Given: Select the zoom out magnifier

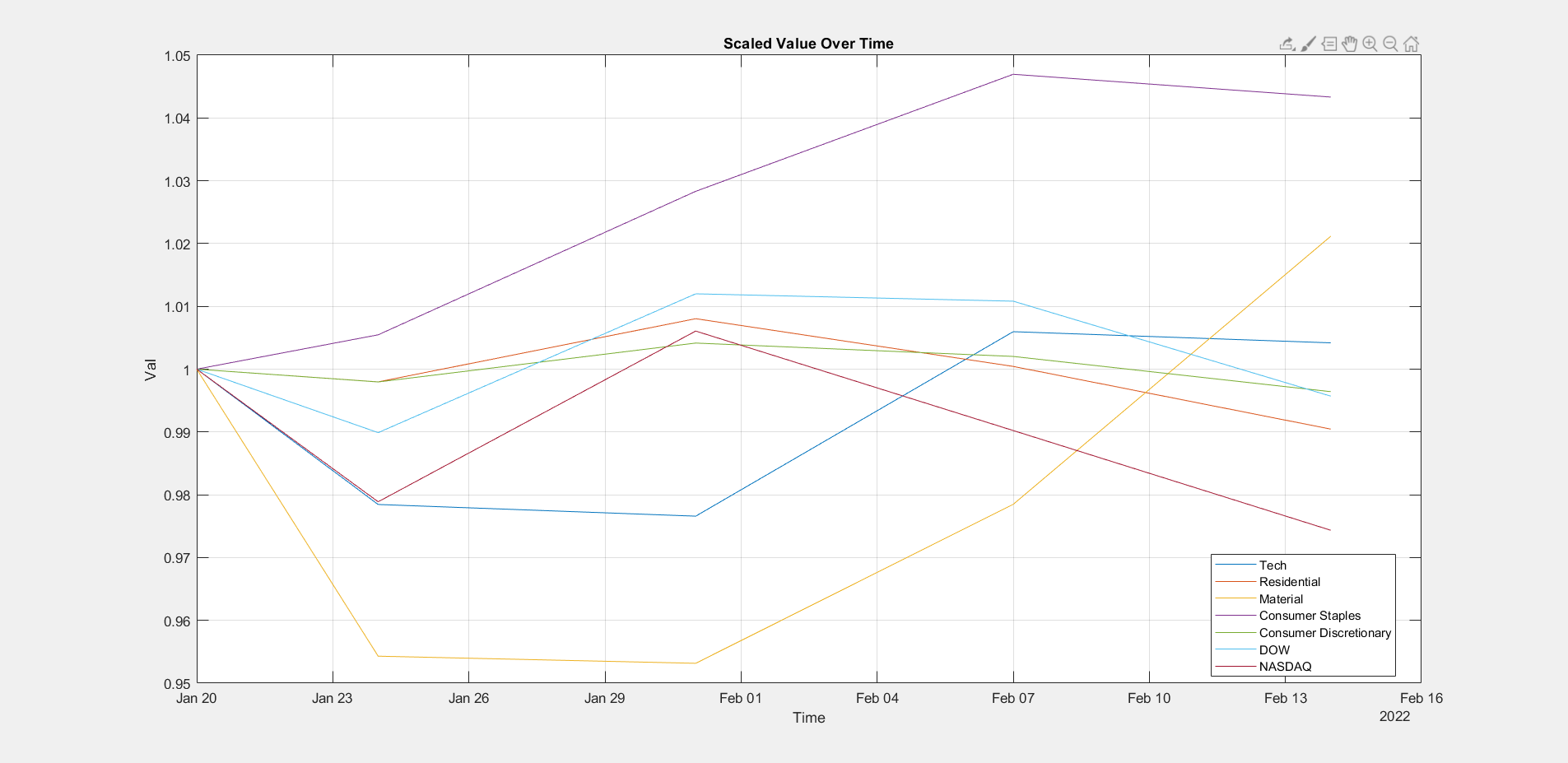Looking at the screenshot, I should (1390, 44).
